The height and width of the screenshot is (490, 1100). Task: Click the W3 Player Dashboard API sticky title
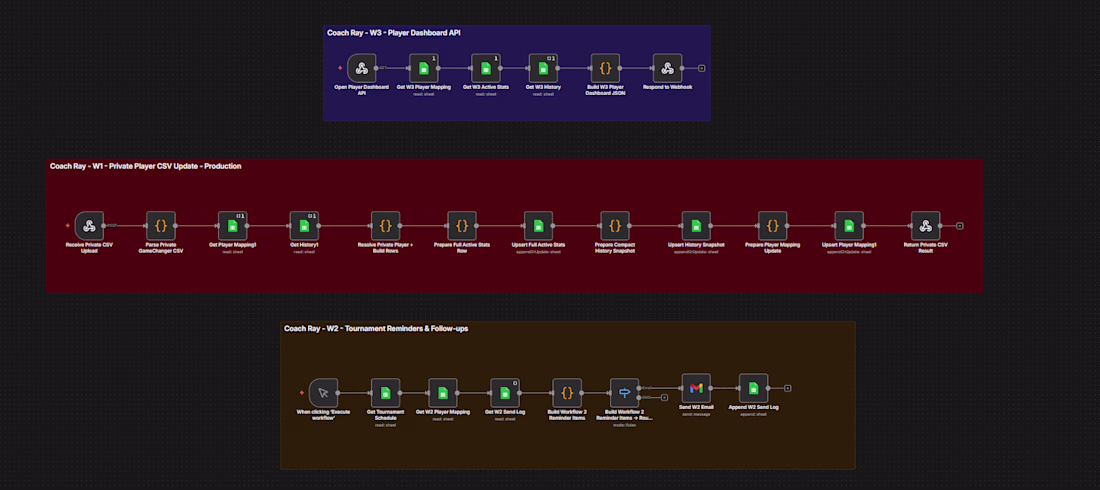coord(394,32)
